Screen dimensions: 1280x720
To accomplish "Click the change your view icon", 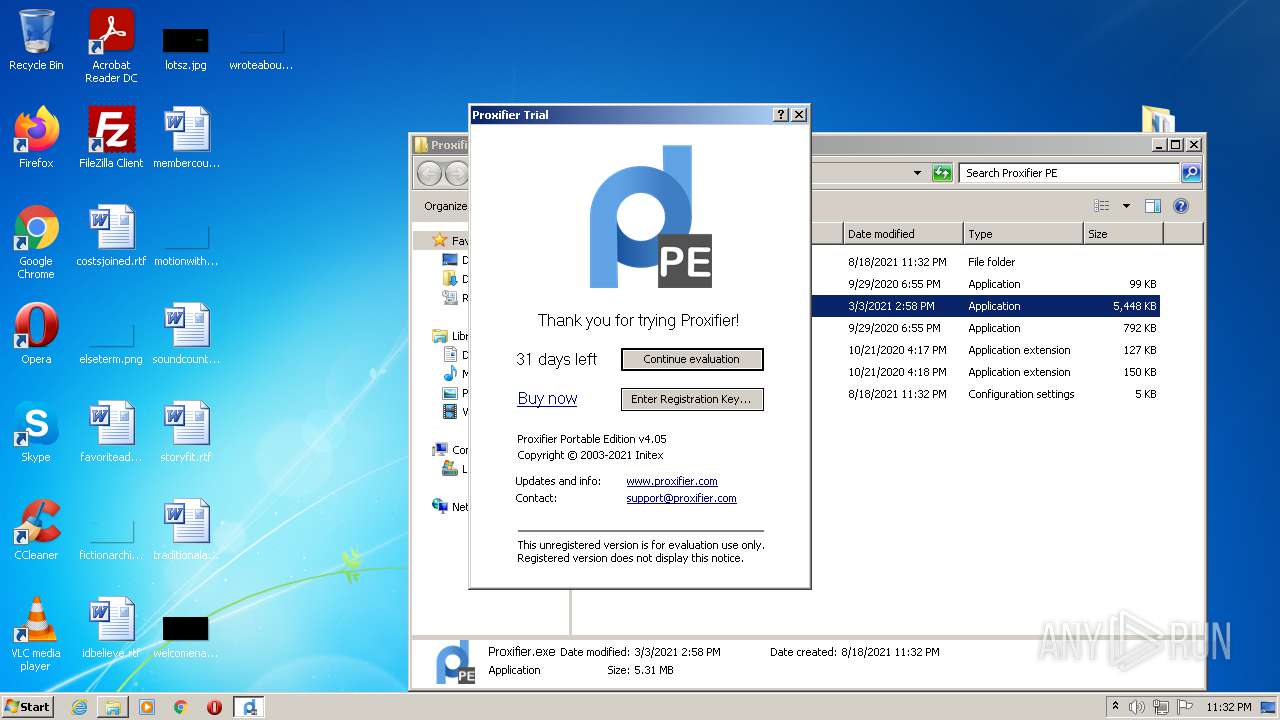I will (1102, 206).
